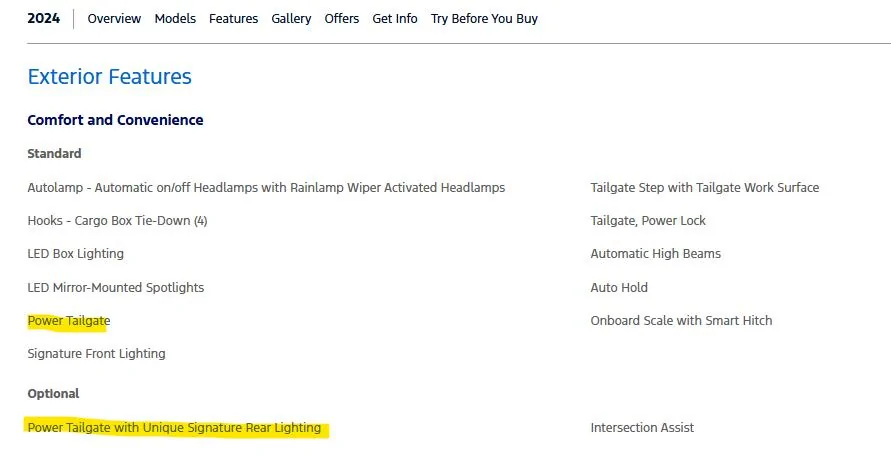
Task: Open the Gallery tab
Action: (291, 19)
